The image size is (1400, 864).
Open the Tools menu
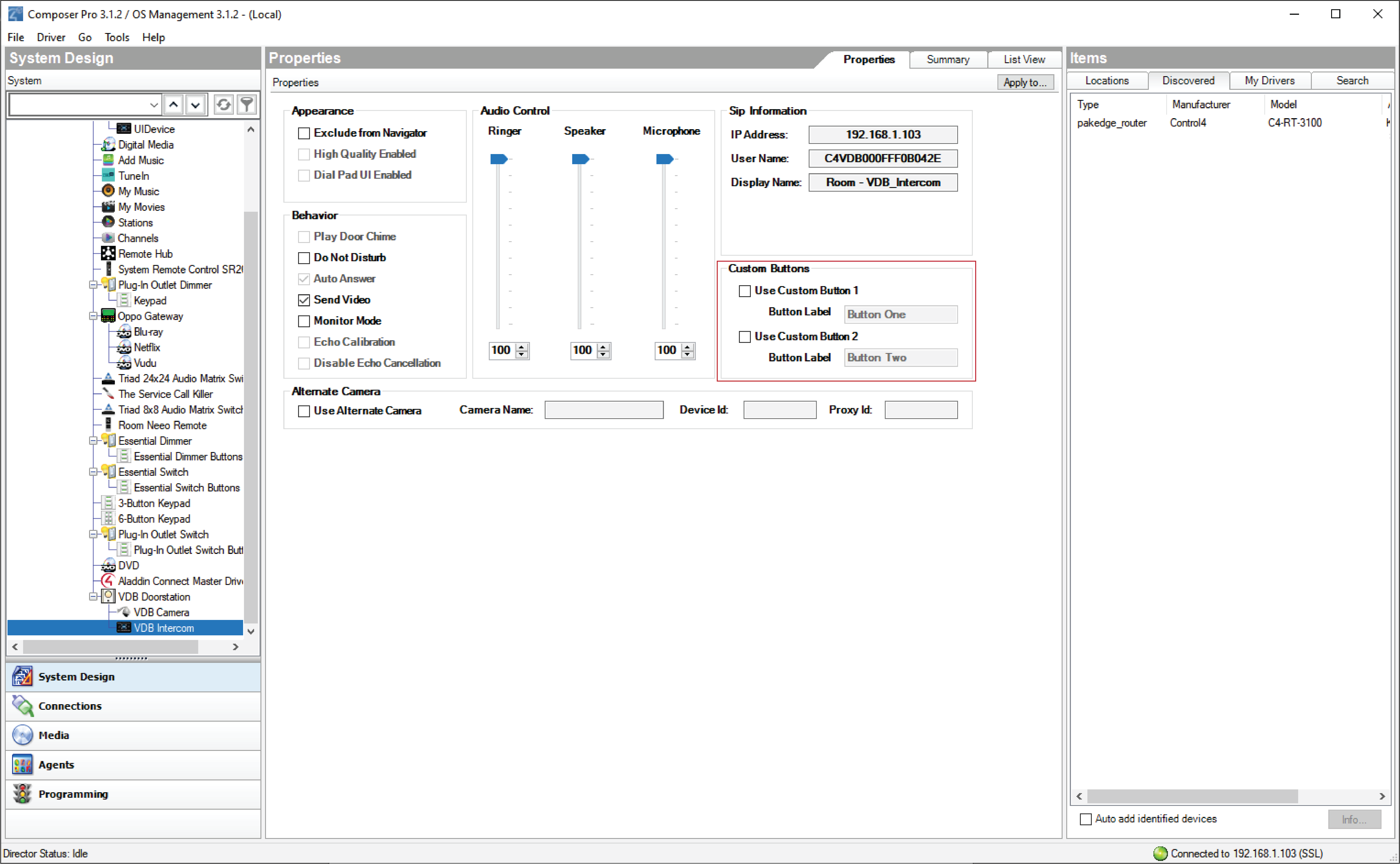tap(117, 37)
